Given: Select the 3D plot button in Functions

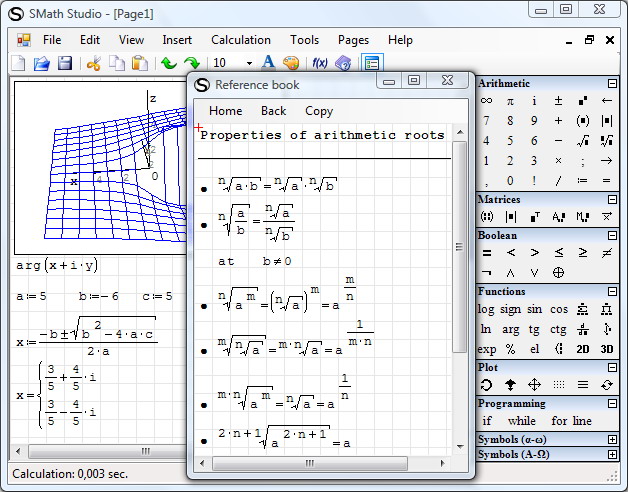Looking at the screenshot, I should pyautogui.click(x=606, y=349).
